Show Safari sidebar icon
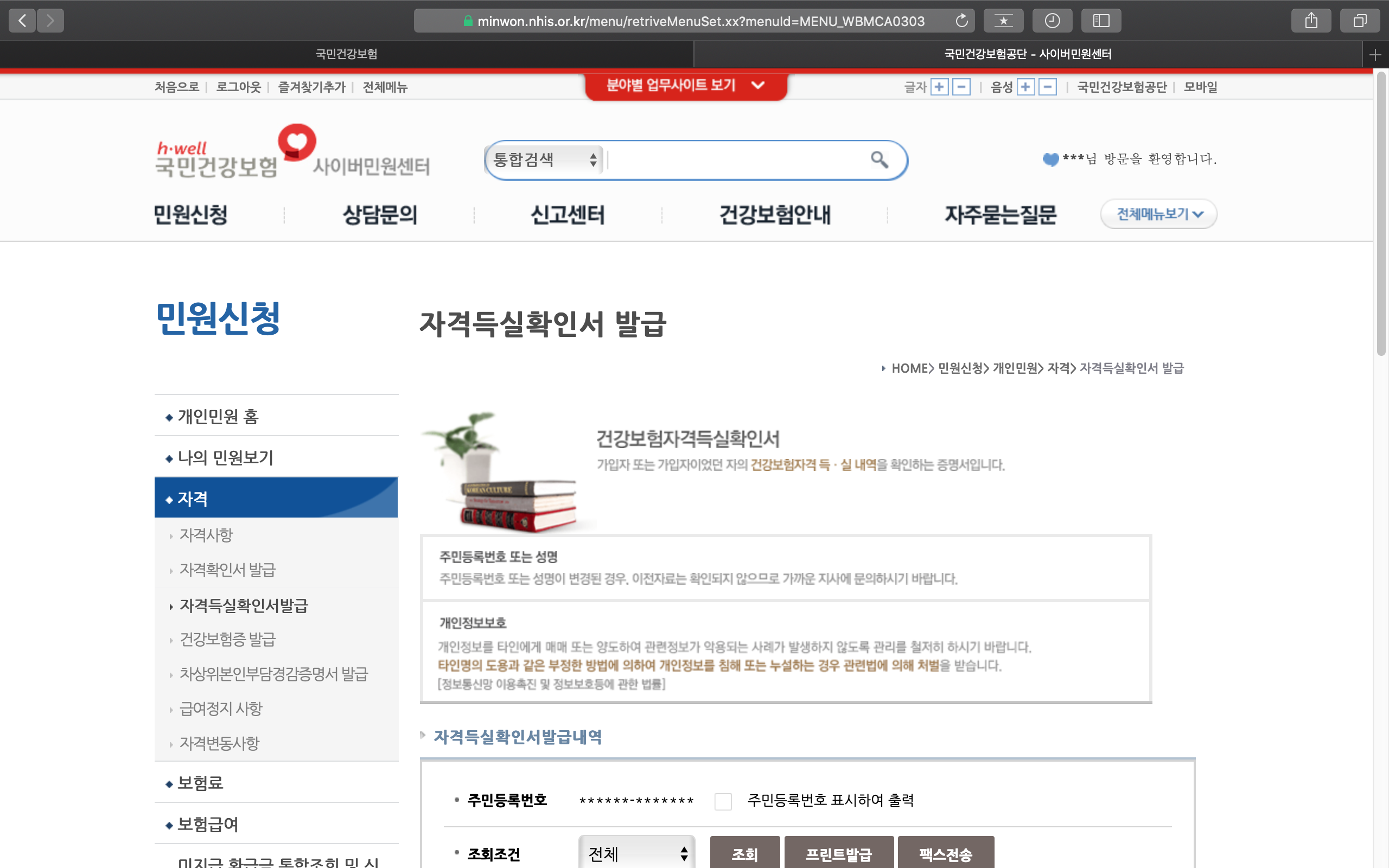This screenshot has width=1389, height=868. click(x=1100, y=21)
